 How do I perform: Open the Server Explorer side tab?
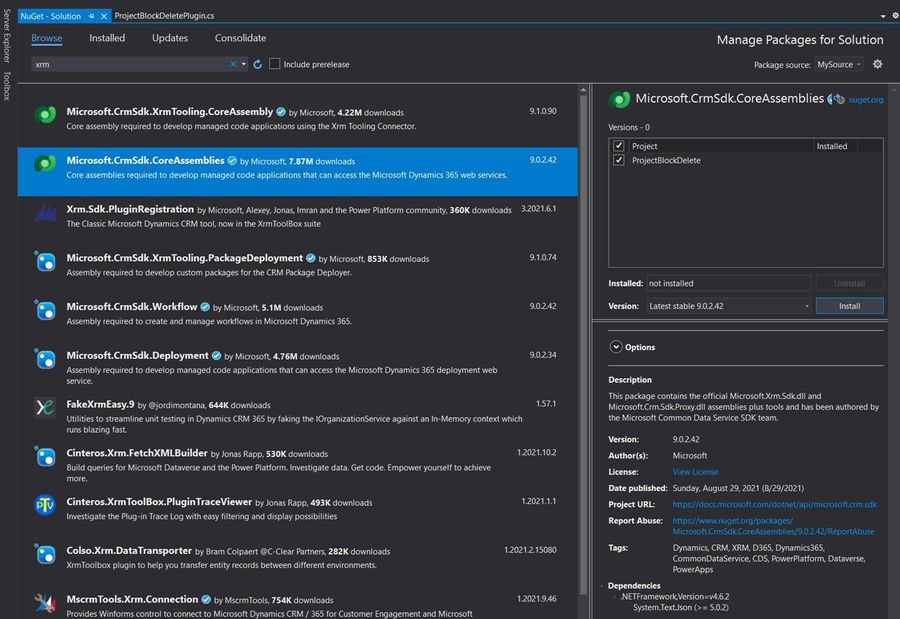pyautogui.click(x=7, y=36)
